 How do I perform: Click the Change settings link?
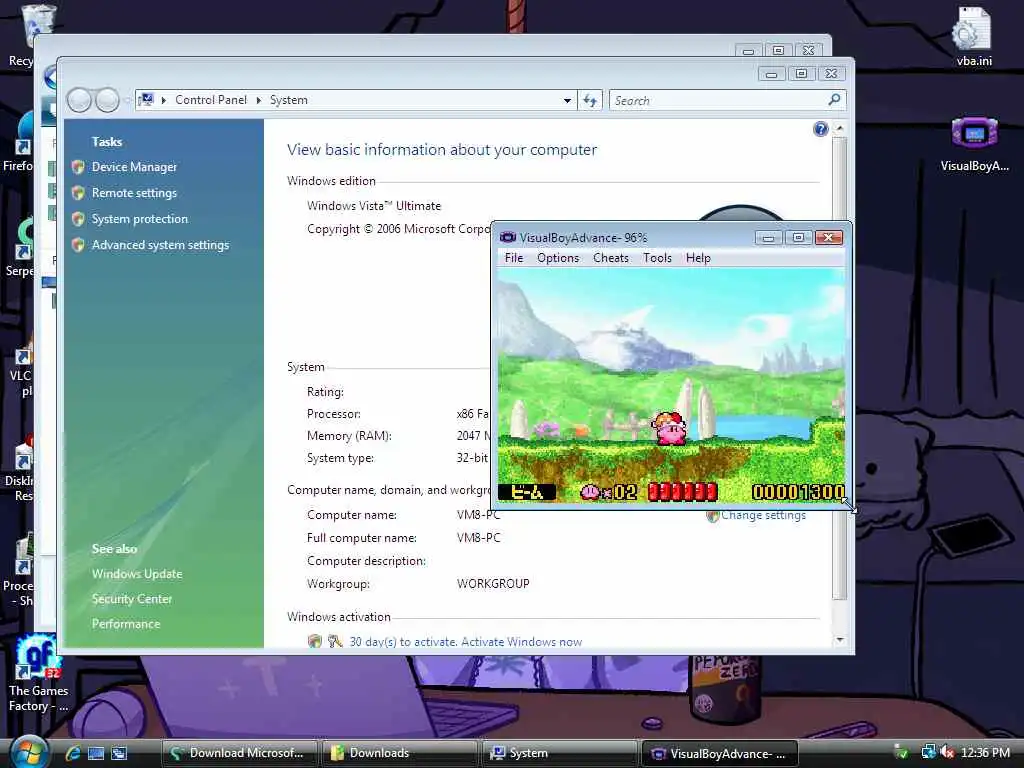pos(763,515)
